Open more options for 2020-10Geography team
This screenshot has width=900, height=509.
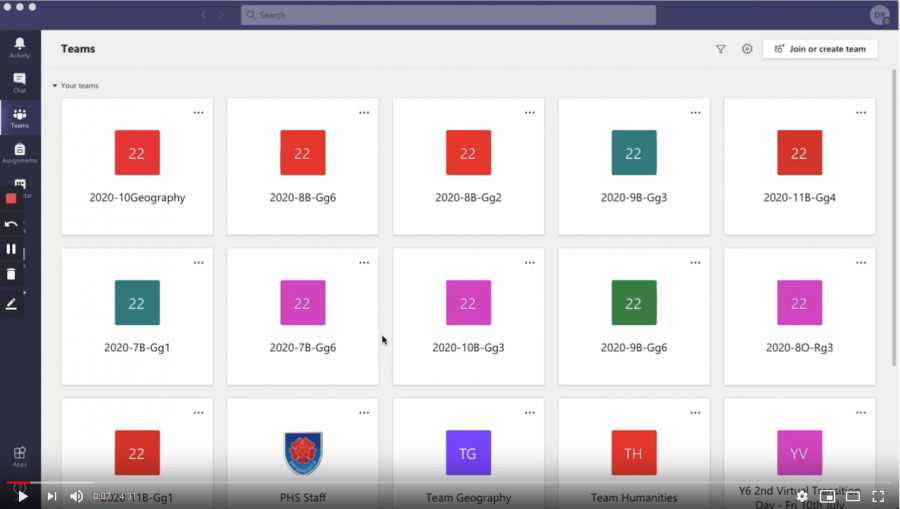click(198, 113)
